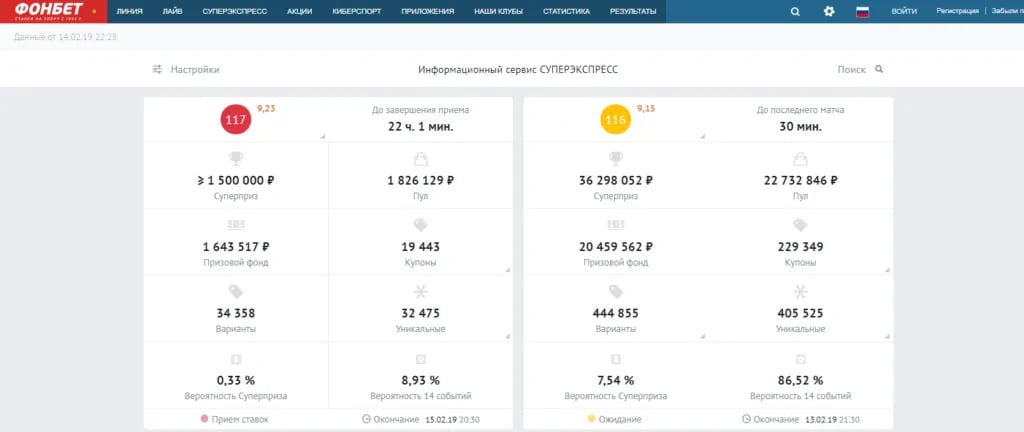The image size is (1024, 432).
Task: Click money icon above 1 643 517 ₽
Action: 236,225
